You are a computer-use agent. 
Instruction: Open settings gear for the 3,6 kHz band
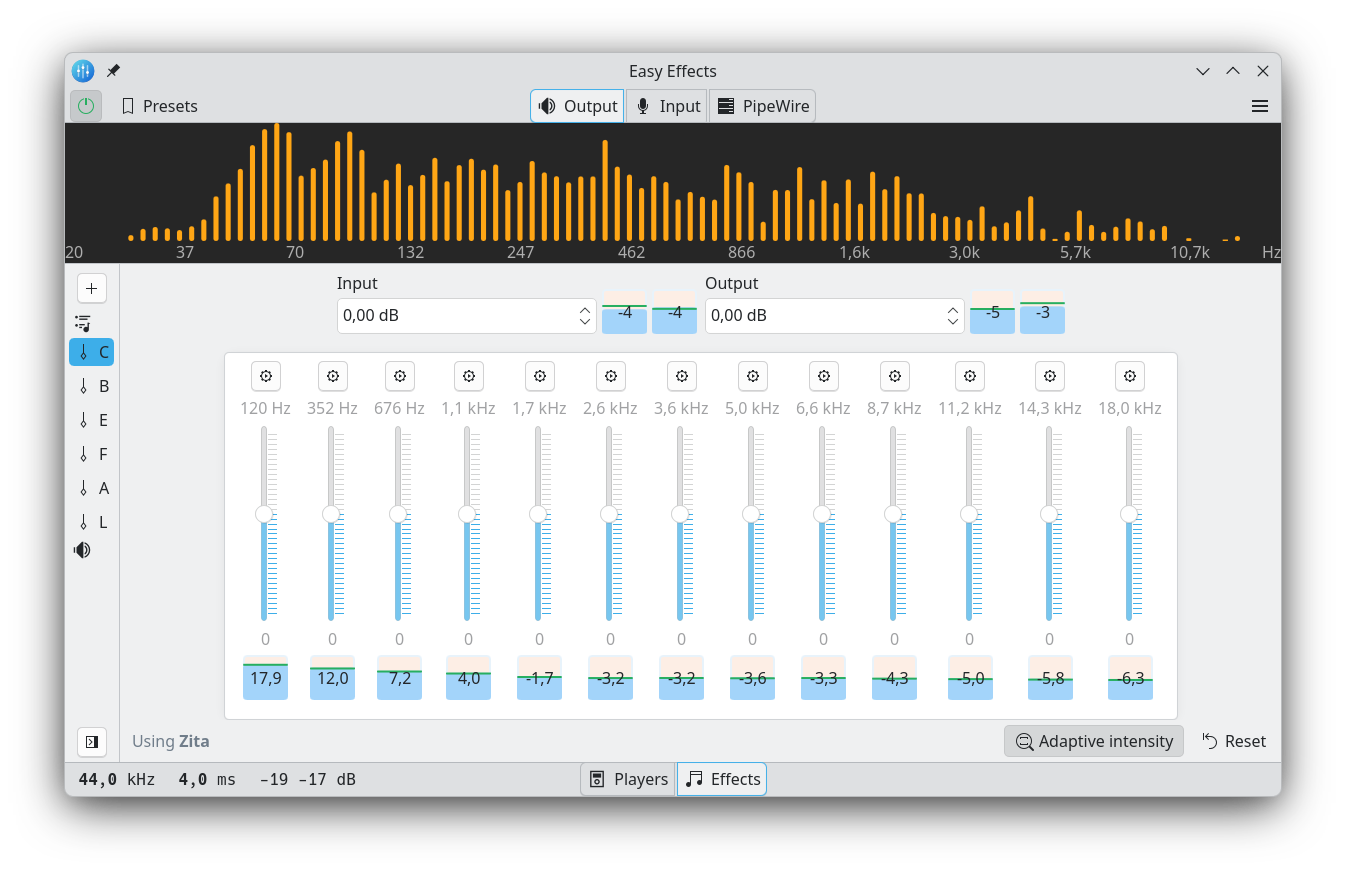point(681,376)
